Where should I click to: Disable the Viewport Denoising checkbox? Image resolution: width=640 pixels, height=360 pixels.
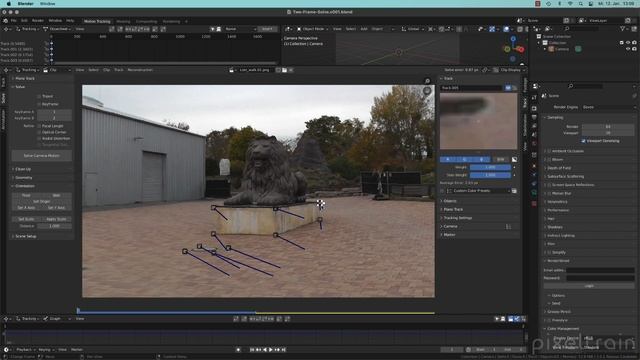coord(583,141)
